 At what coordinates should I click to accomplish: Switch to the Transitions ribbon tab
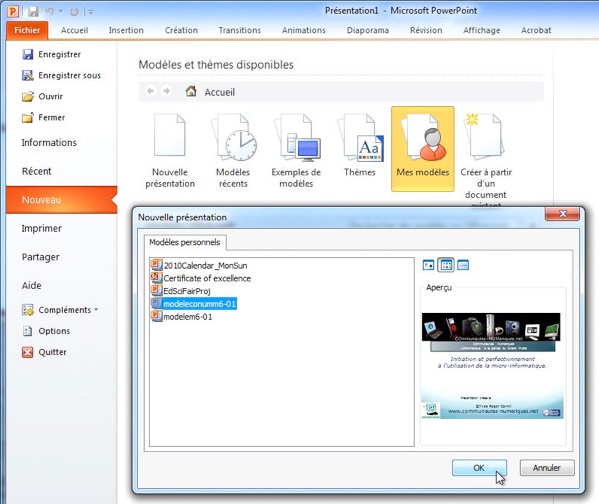coord(240,30)
